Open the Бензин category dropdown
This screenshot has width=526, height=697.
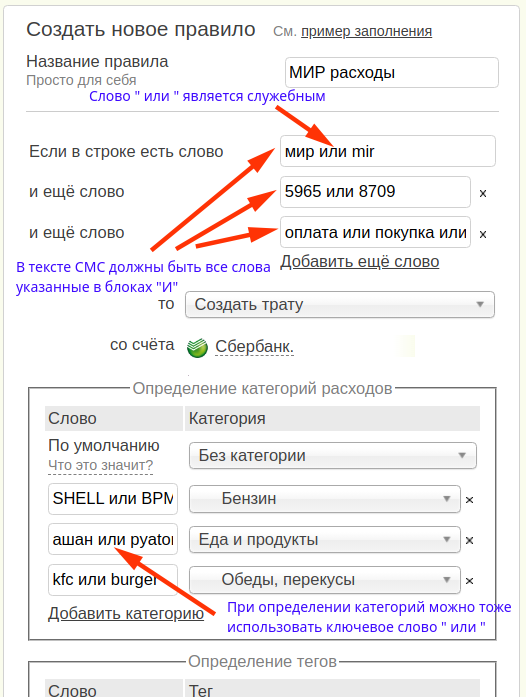[x=325, y=499]
